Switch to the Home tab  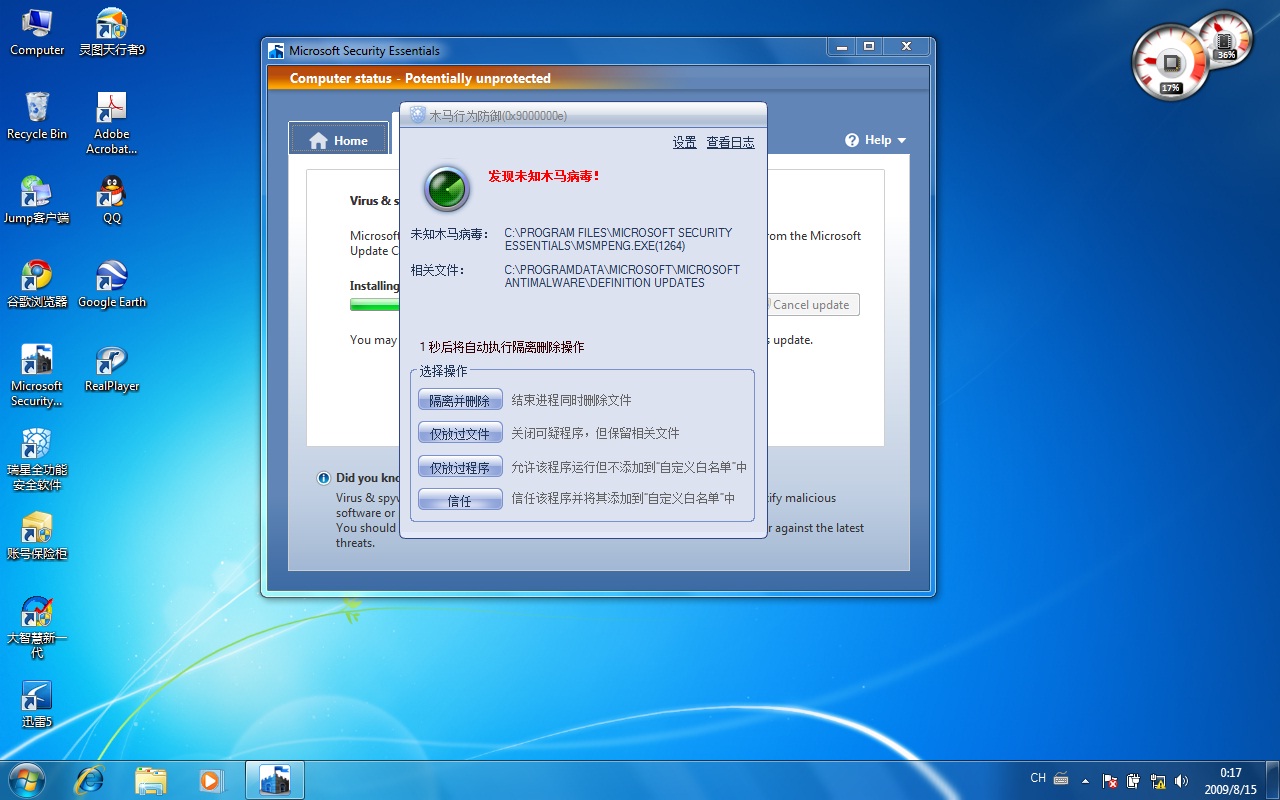[x=339, y=140]
